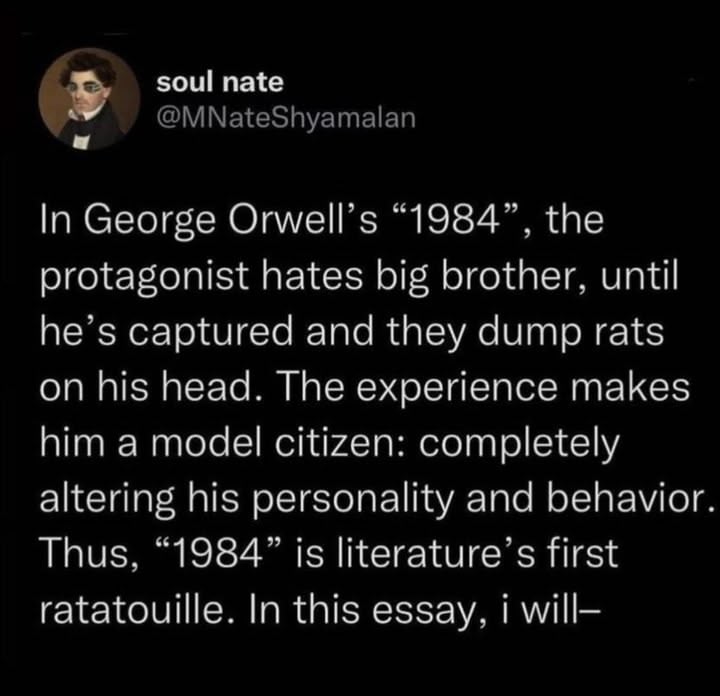Open the "soul nate" display name

click(220, 84)
